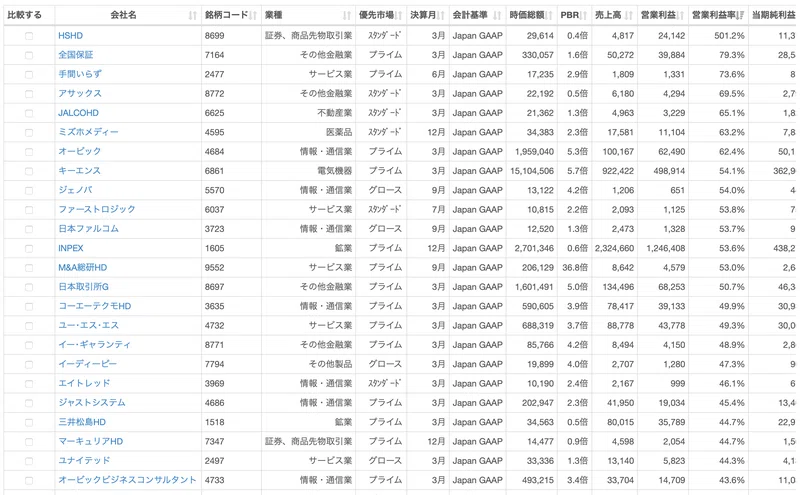Open the ジャストシステム company link
Screen dimensions: 800x495
(92, 403)
